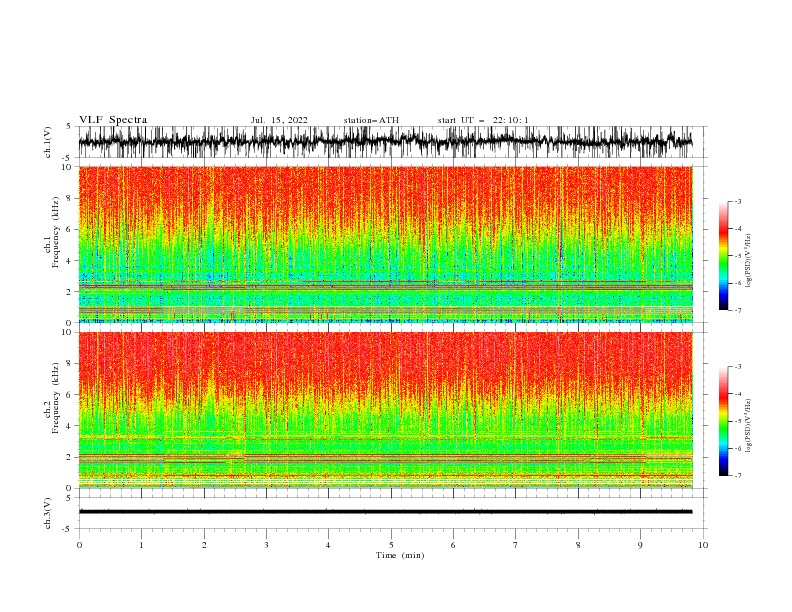Click the lower color bar 'log(PSD)(V²/Hz)' label
This screenshot has height=612, width=792.
[x=749, y=426]
